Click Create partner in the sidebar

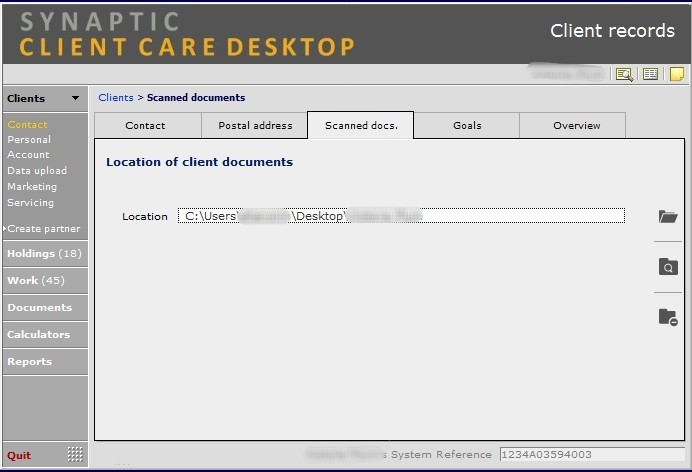(44, 229)
